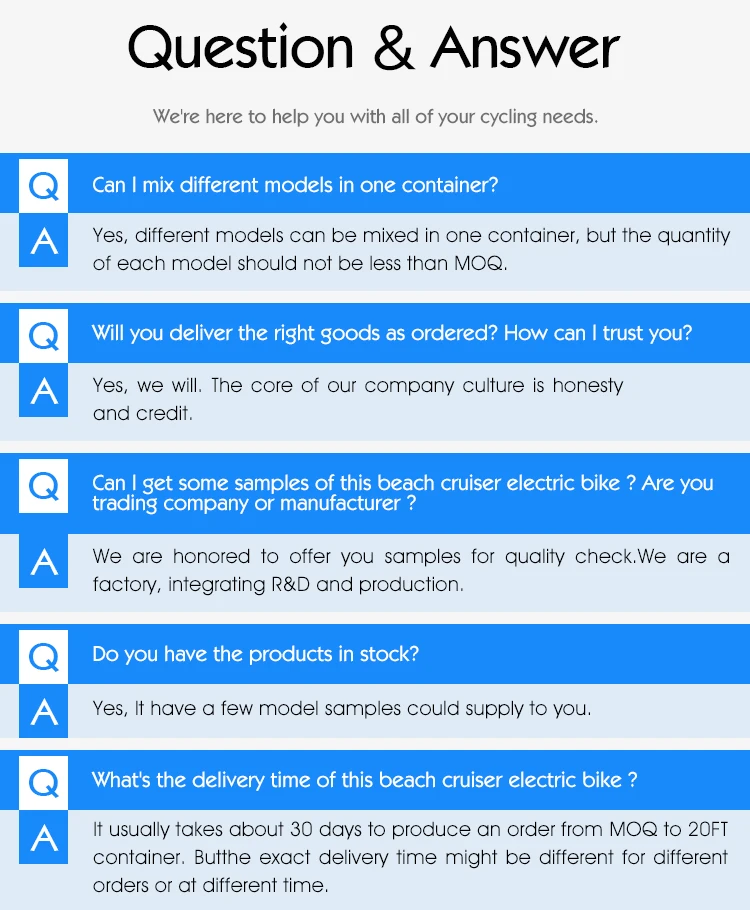Click the Q icon beside the samples question
The height and width of the screenshot is (910, 750).
44,487
